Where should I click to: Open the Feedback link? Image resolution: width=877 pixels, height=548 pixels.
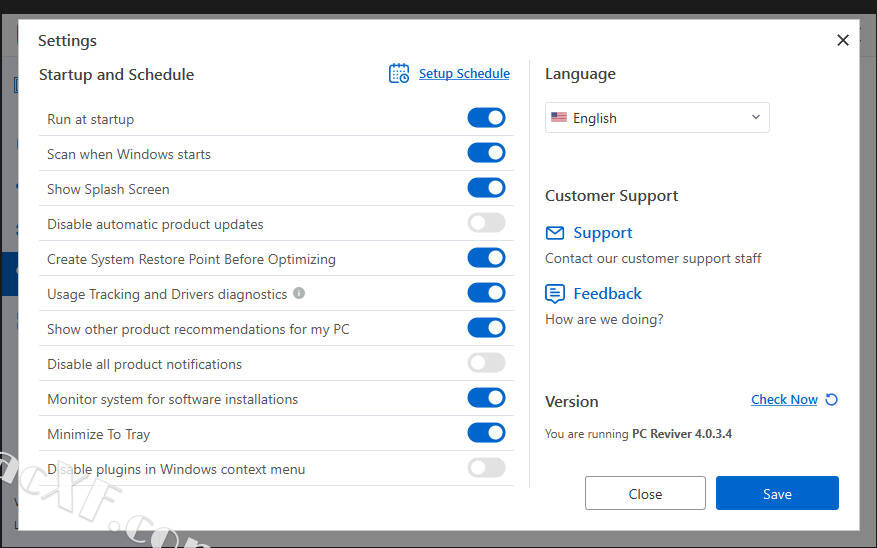pyautogui.click(x=607, y=294)
